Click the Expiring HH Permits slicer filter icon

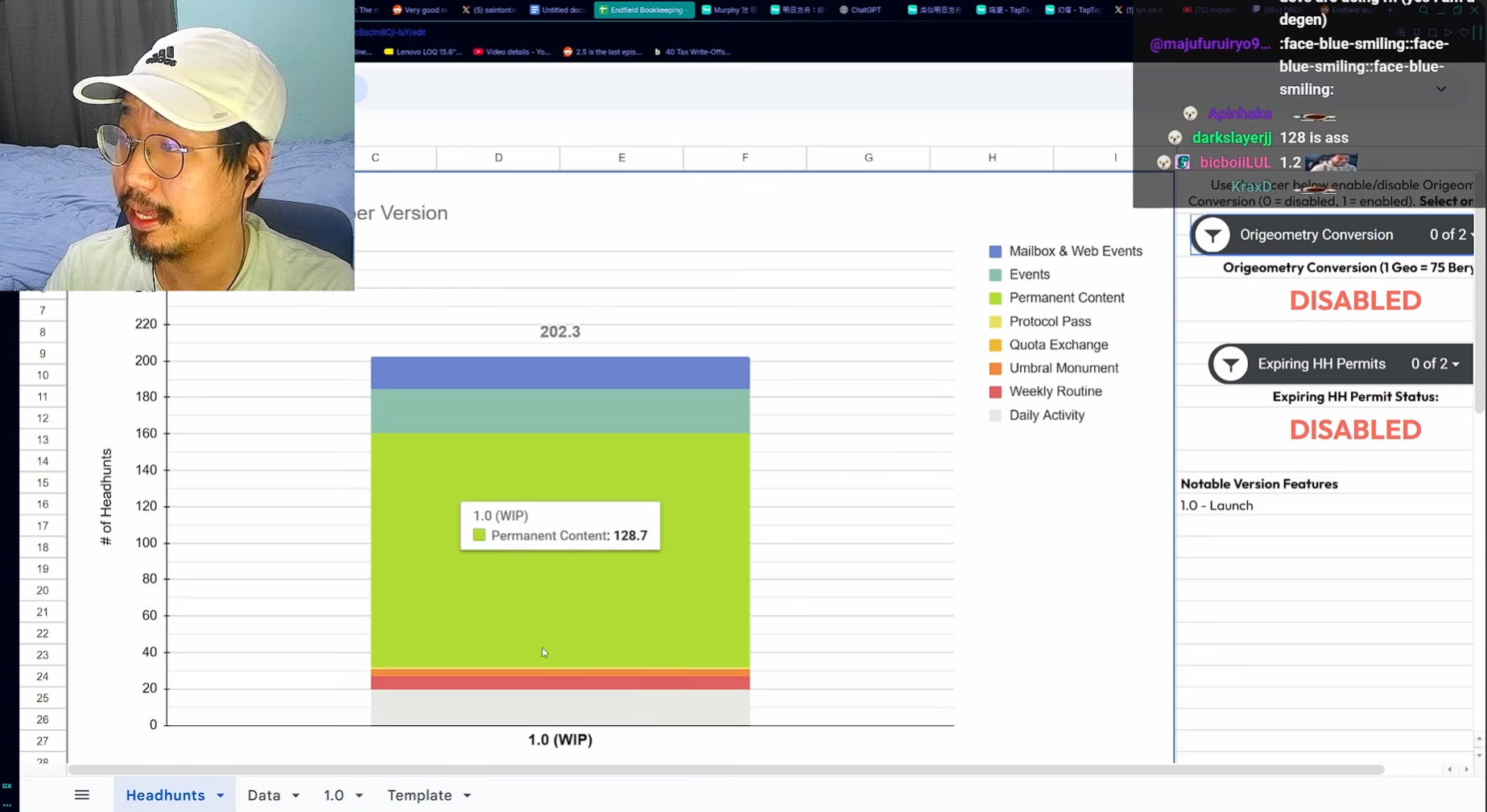click(x=1230, y=365)
